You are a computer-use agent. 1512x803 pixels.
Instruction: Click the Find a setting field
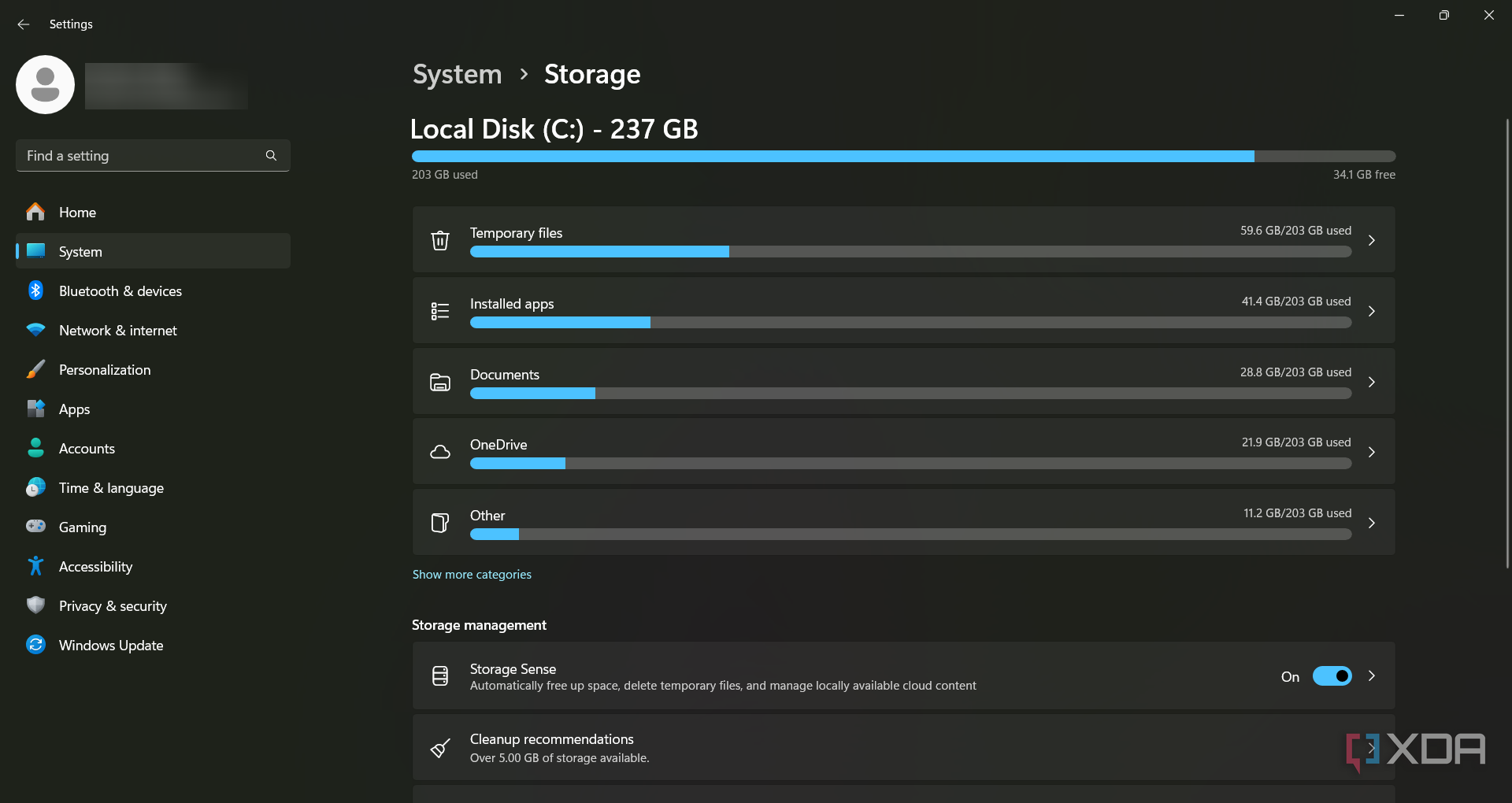coord(142,156)
